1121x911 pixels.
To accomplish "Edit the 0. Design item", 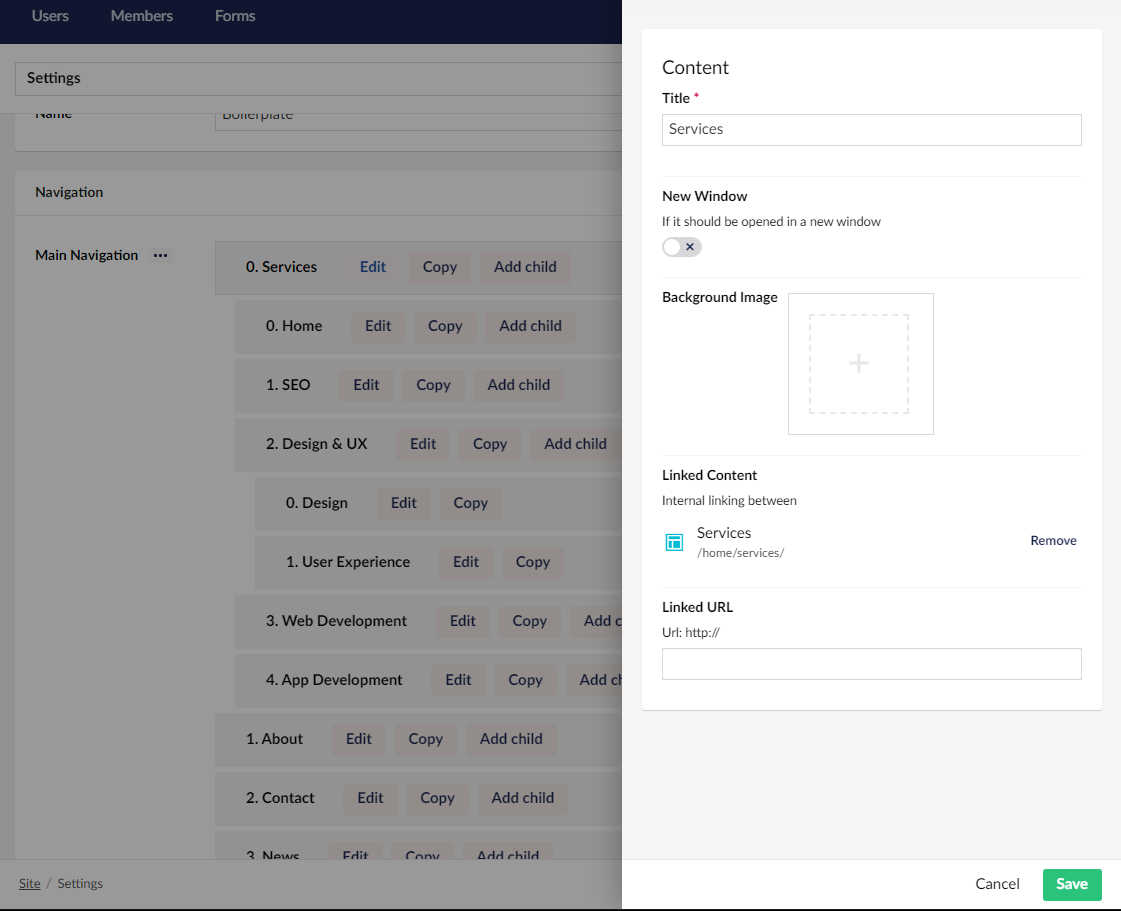I will click(x=403, y=503).
